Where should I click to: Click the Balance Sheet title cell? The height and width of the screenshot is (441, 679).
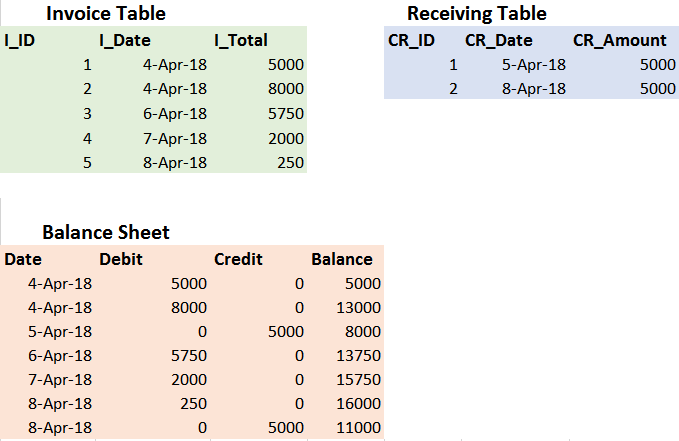(106, 232)
